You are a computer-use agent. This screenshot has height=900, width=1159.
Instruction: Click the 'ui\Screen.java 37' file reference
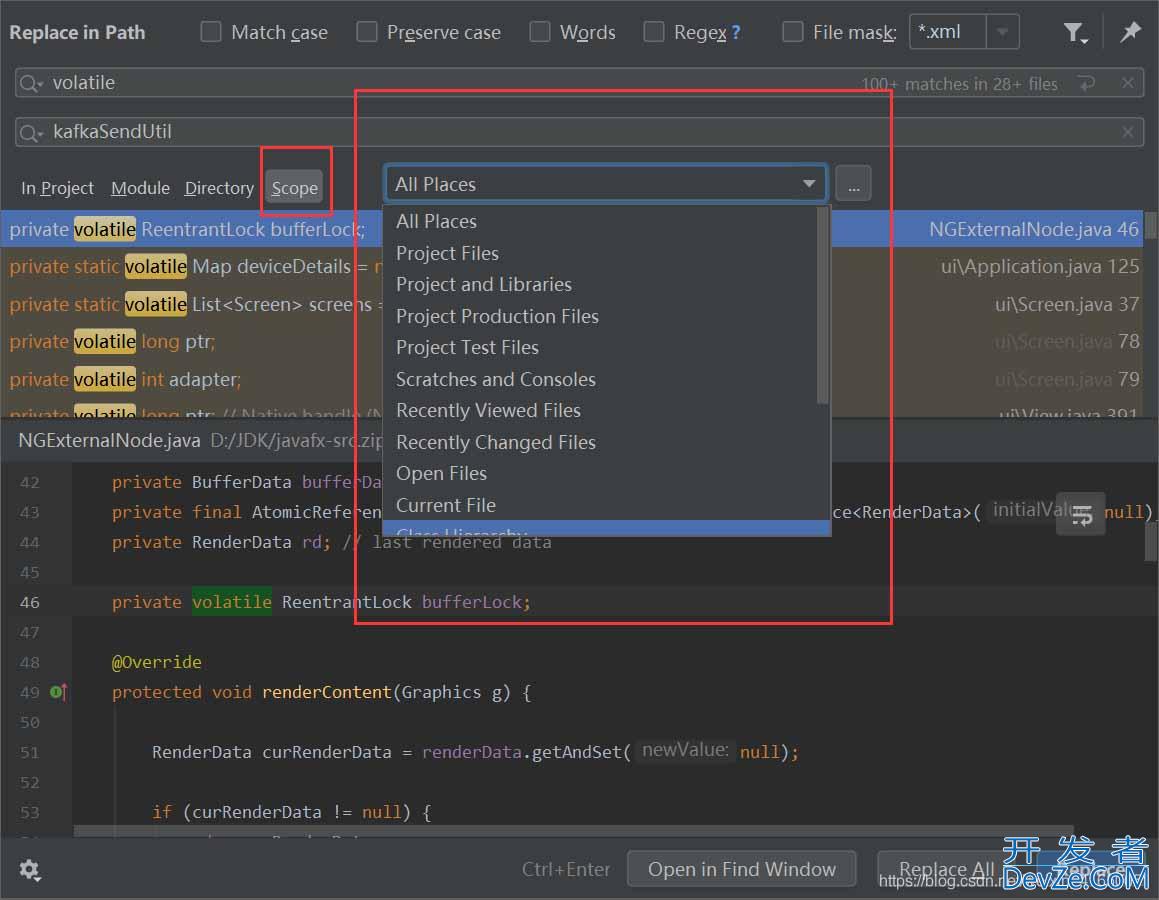(x=1067, y=304)
